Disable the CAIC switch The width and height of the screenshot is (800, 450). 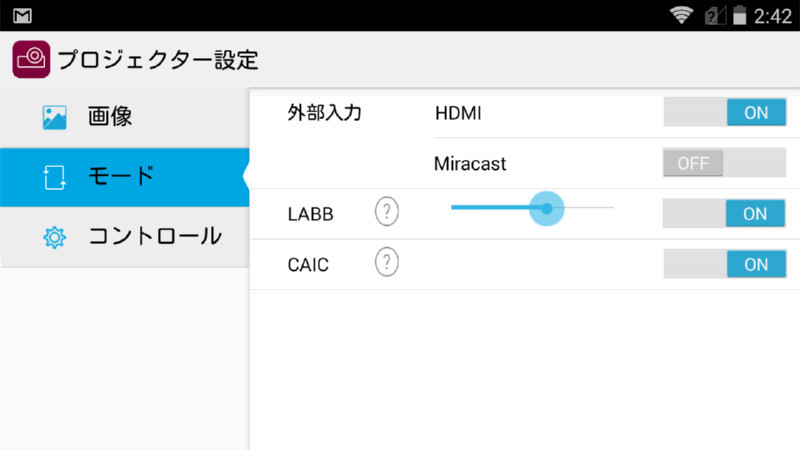click(722, 264)
